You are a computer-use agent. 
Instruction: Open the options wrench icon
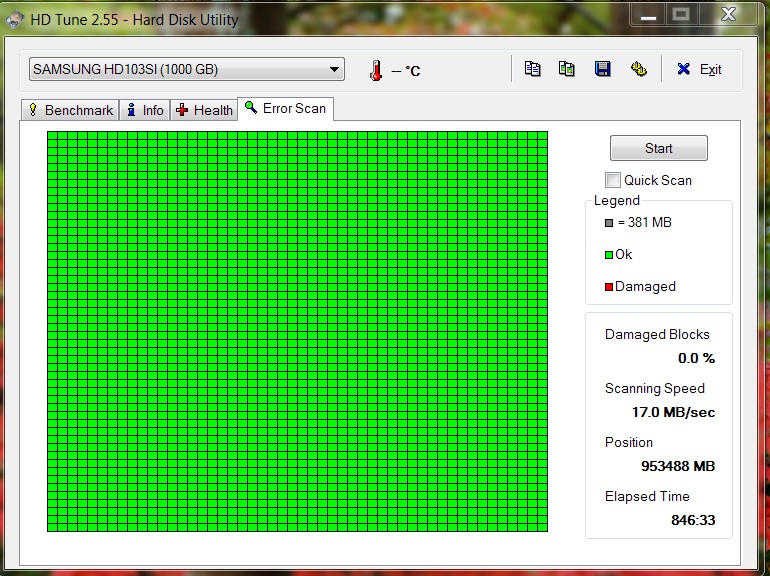pyautogui.click(x=638, y=69)
